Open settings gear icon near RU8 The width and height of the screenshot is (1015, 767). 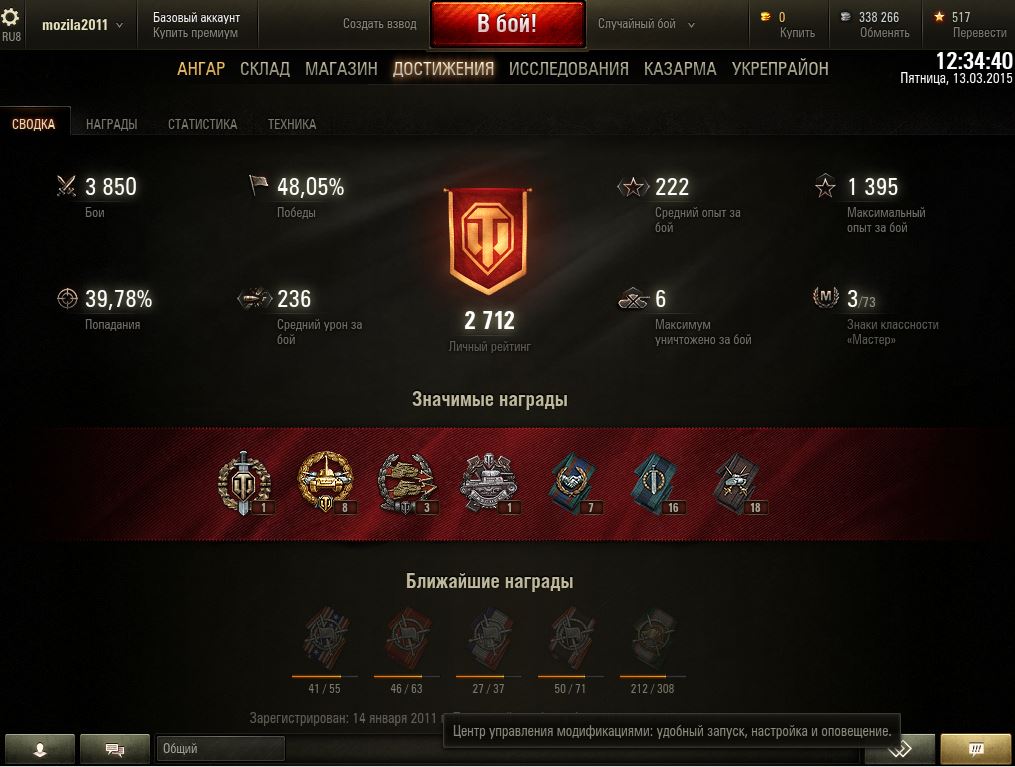[11, 16]
